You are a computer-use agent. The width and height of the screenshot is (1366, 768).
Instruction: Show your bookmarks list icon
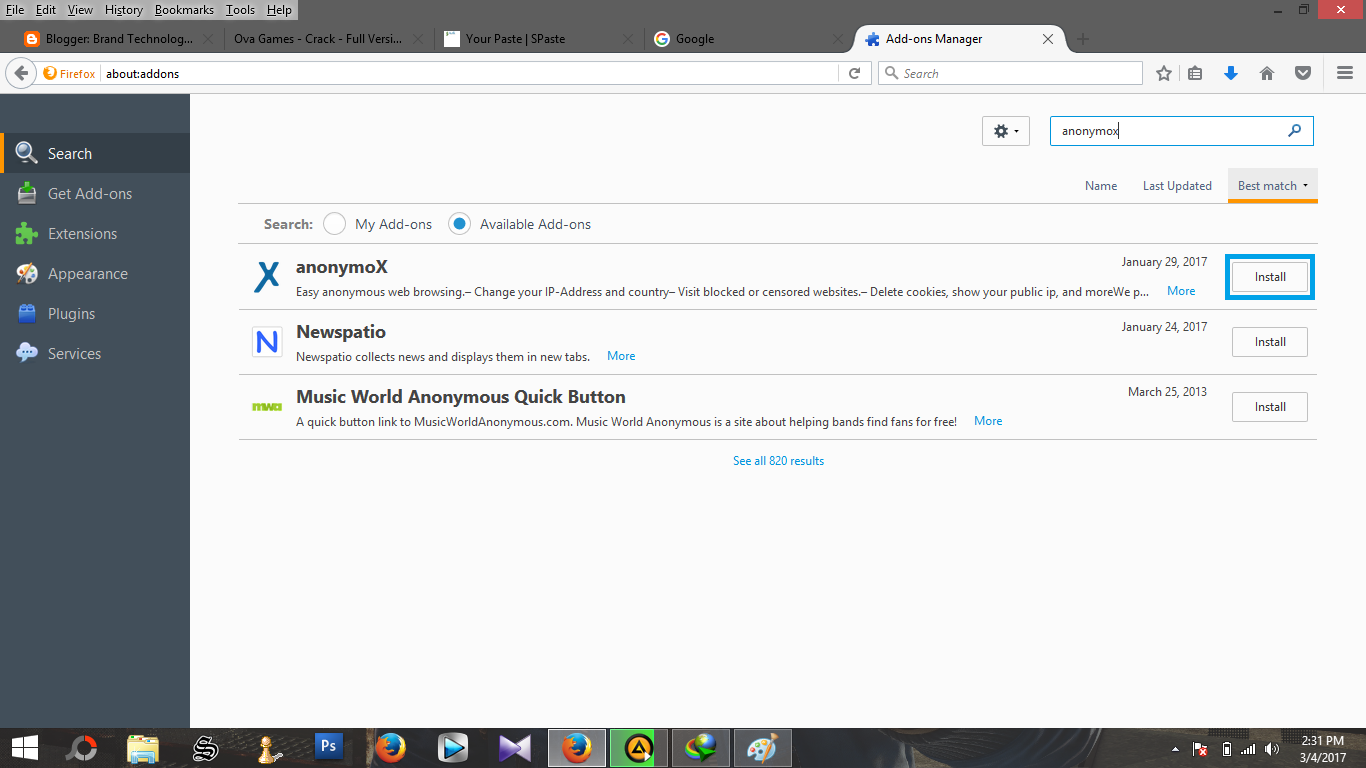click(1195, 73)
